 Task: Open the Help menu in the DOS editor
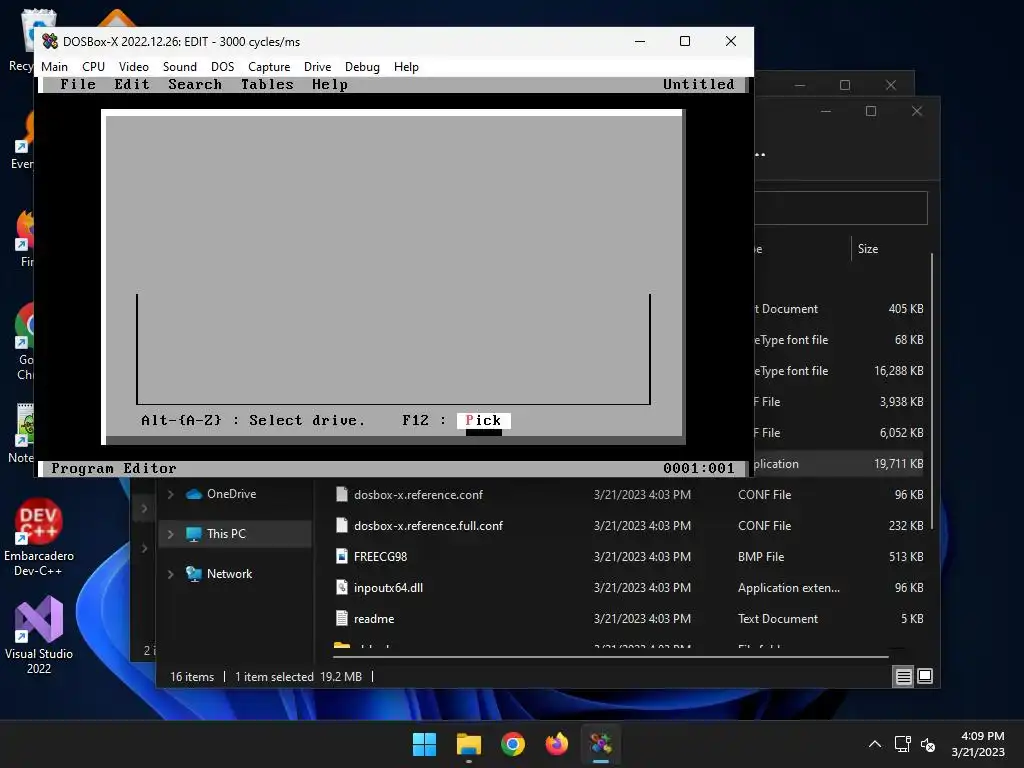click(x=330, y=84)
